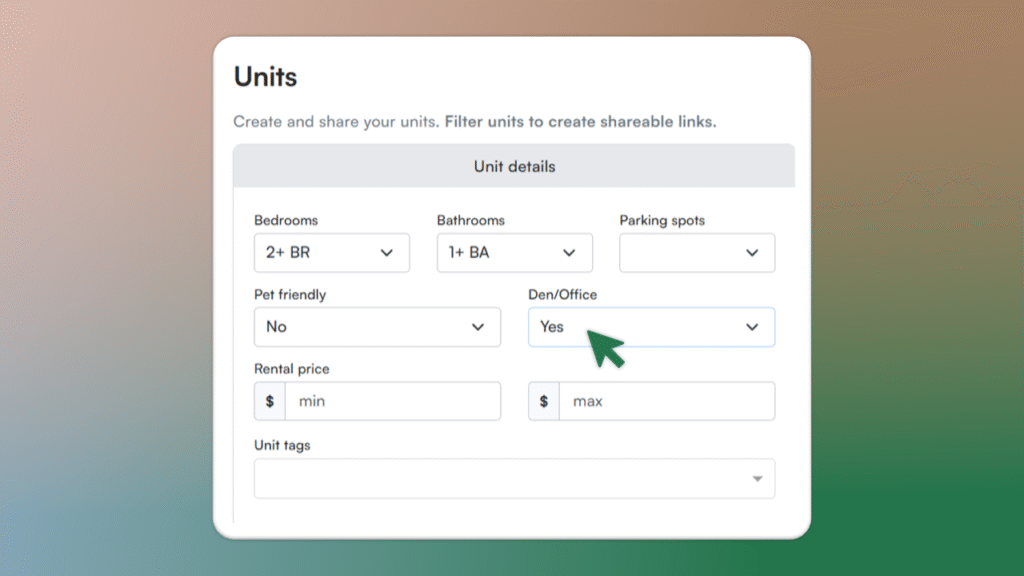The width and height of the screenshot is (1024, 576).
Task: Click the chevron arrow in Bedrooms select
Action: coord(387,253)
